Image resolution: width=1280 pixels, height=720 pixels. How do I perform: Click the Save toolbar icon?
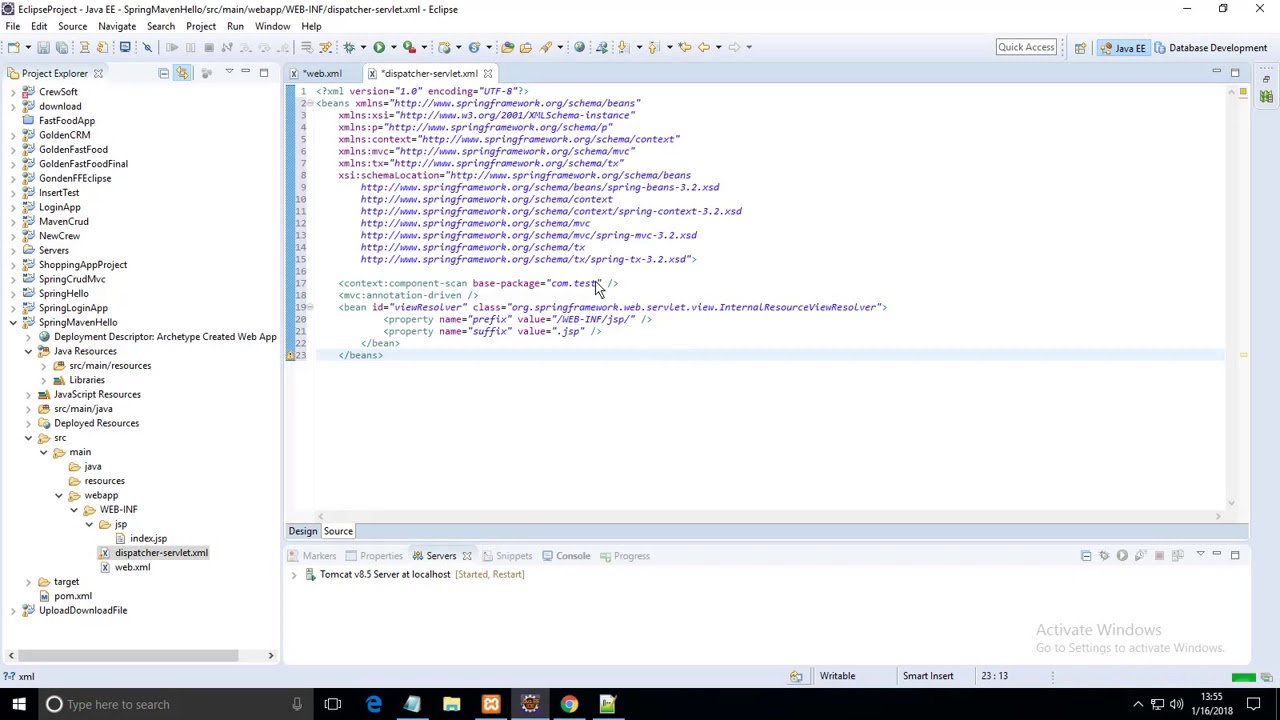(x=43, y=47)
